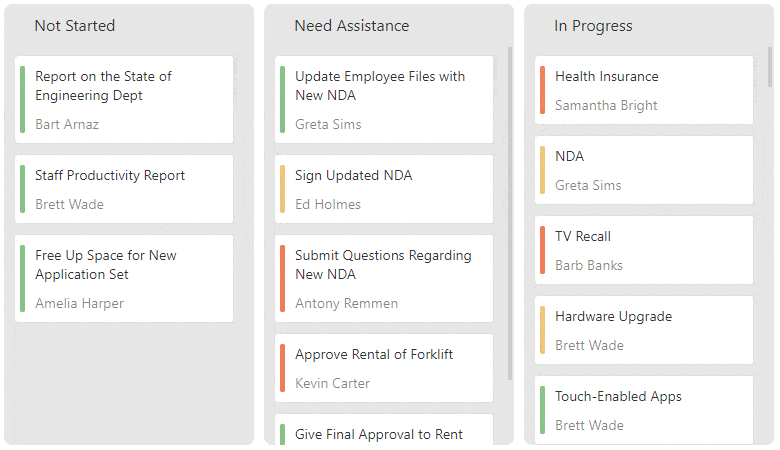Open the Free Up Space for New Application Set card
780x450 pixels.
tap(124, 278)
